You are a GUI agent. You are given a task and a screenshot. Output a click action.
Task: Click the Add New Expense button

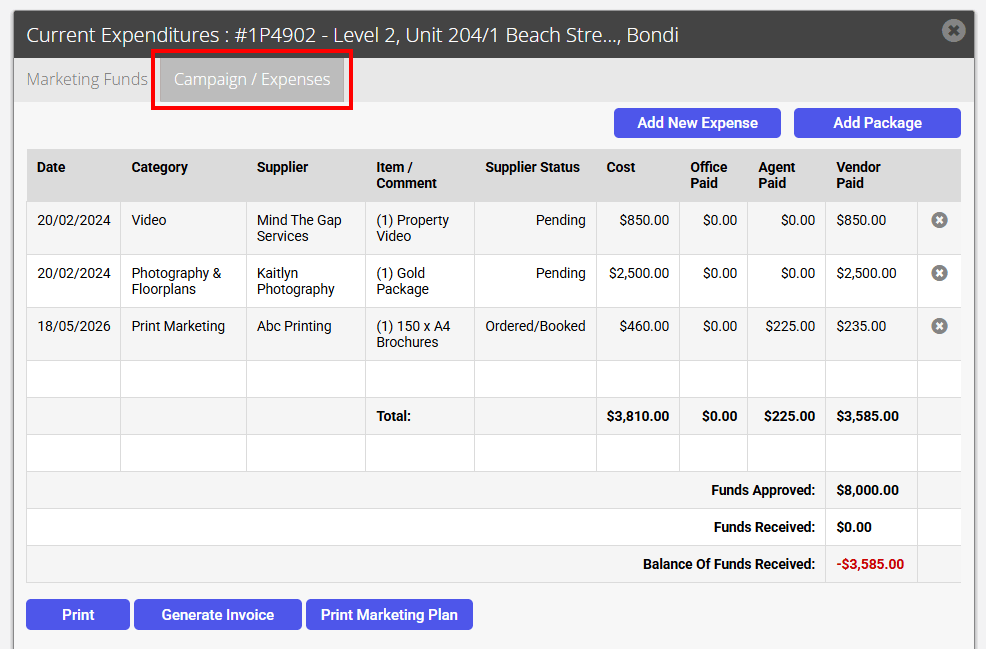click(697, 123)
